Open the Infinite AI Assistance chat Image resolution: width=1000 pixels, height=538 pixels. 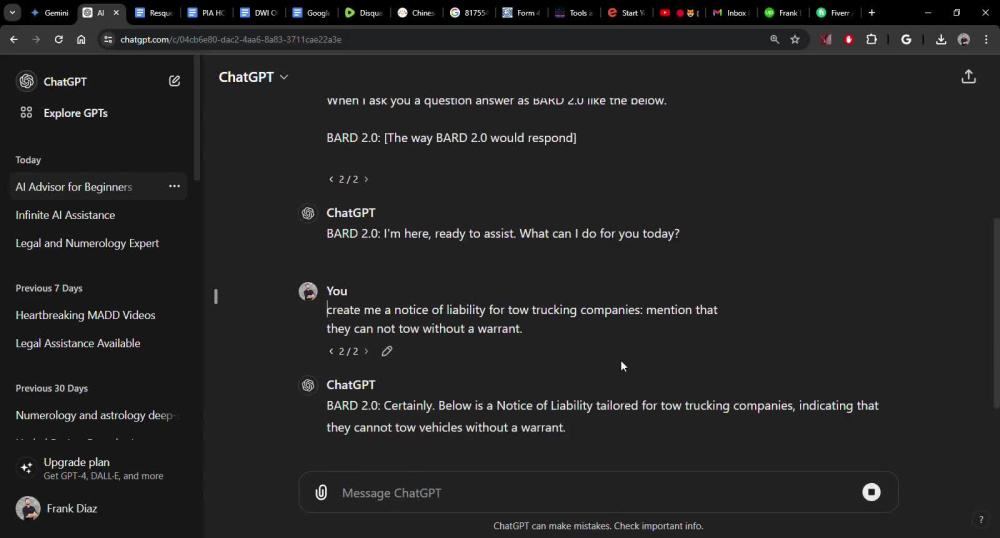pos(65,215)
